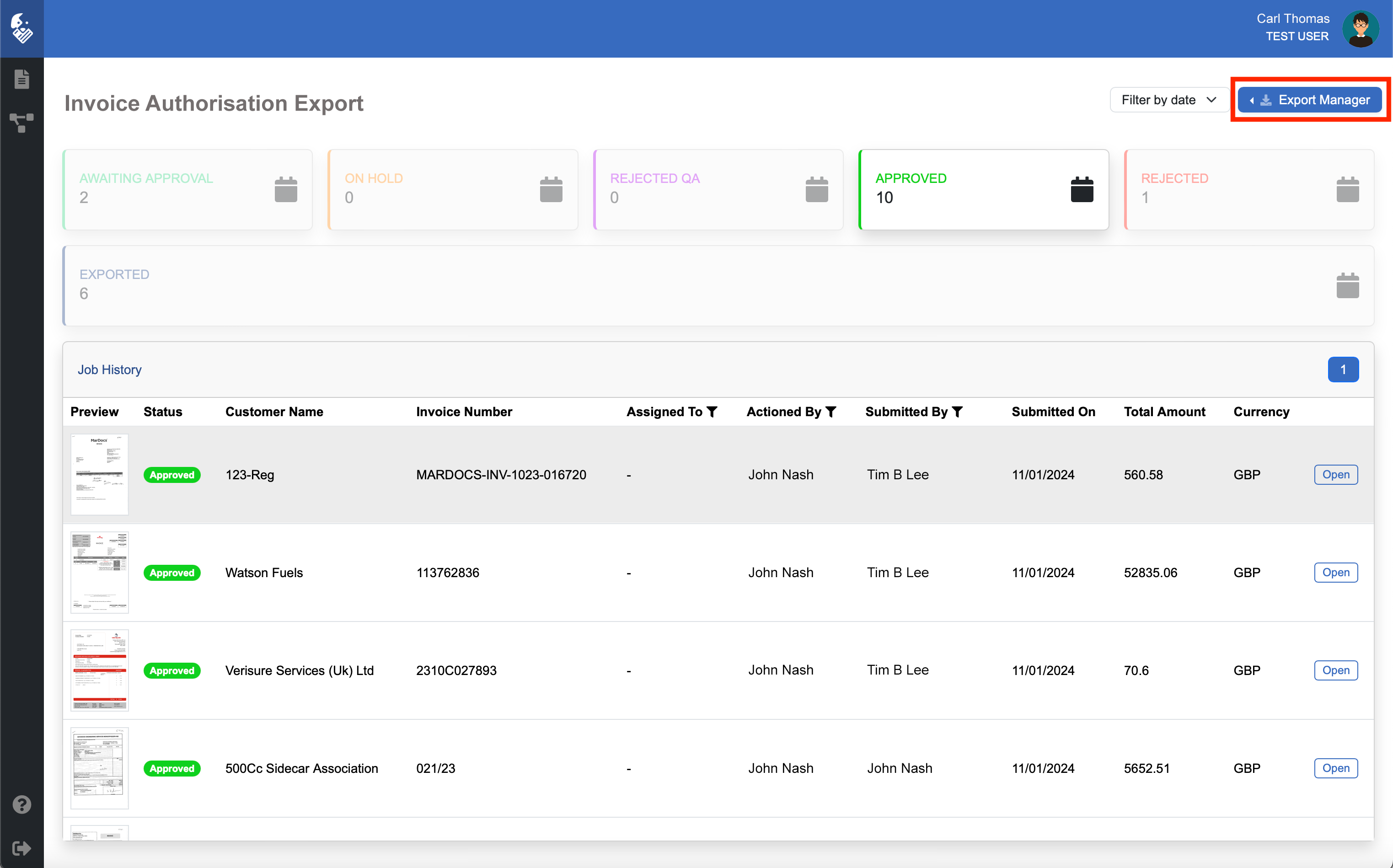Open the 123-Reg invoice row
This screenshot has width=1393, height=868.
click(x=1335, y=475)
